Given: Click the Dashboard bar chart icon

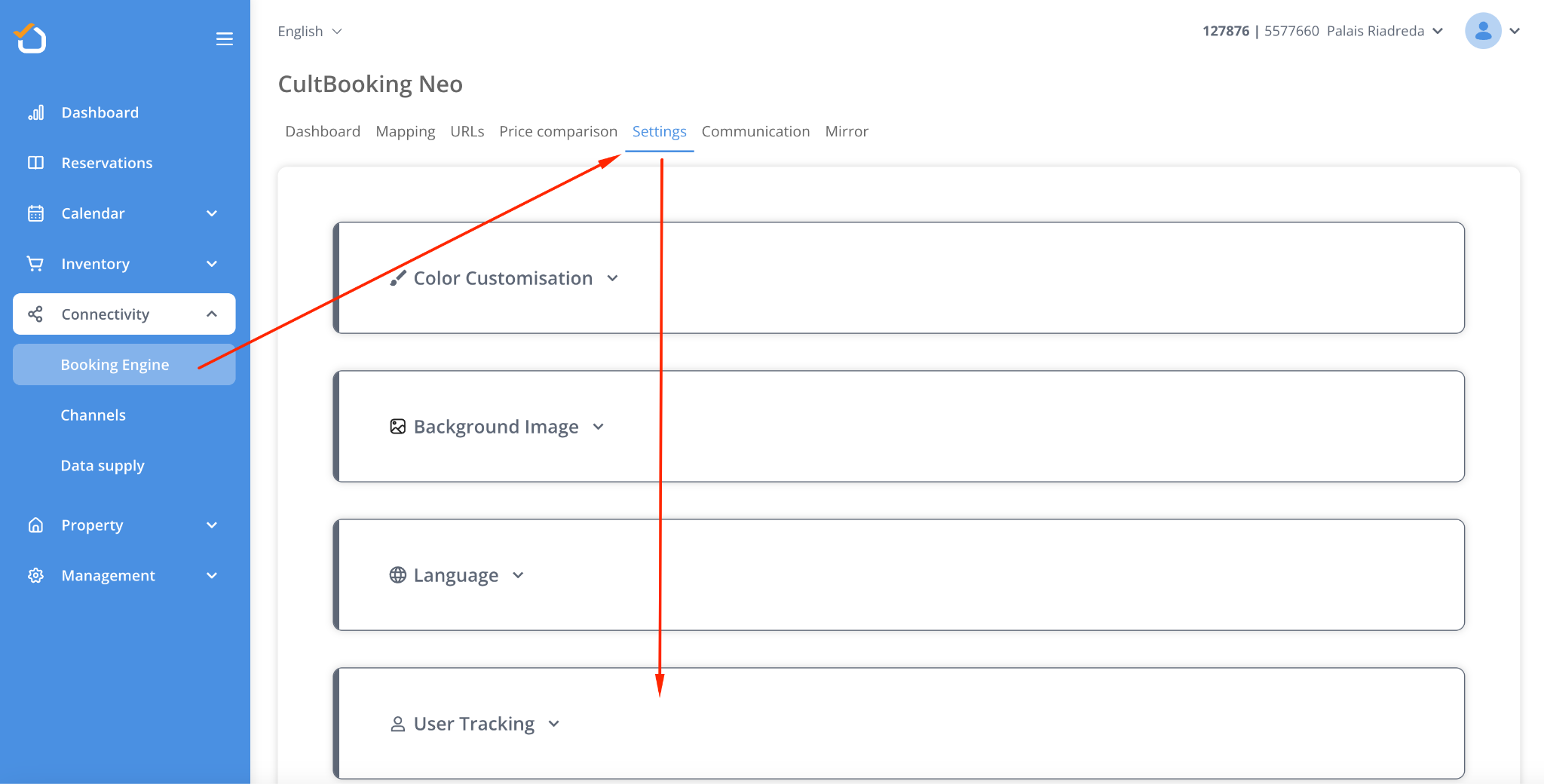Looking at the screenshot, I should pos(35,112).
